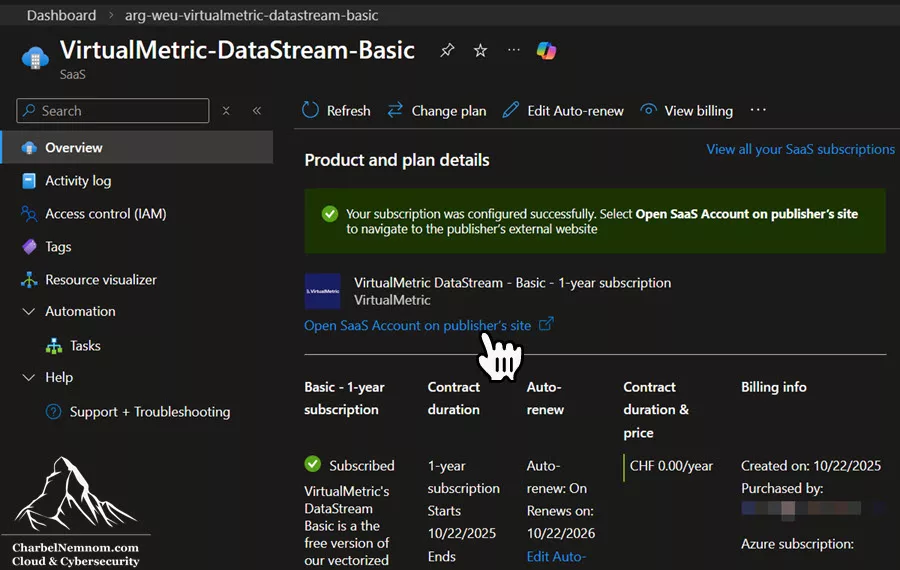The height and width of the screenshot is (570, 900).
Task: Click Refresh in the toolbar
Action: coord(336,110)
